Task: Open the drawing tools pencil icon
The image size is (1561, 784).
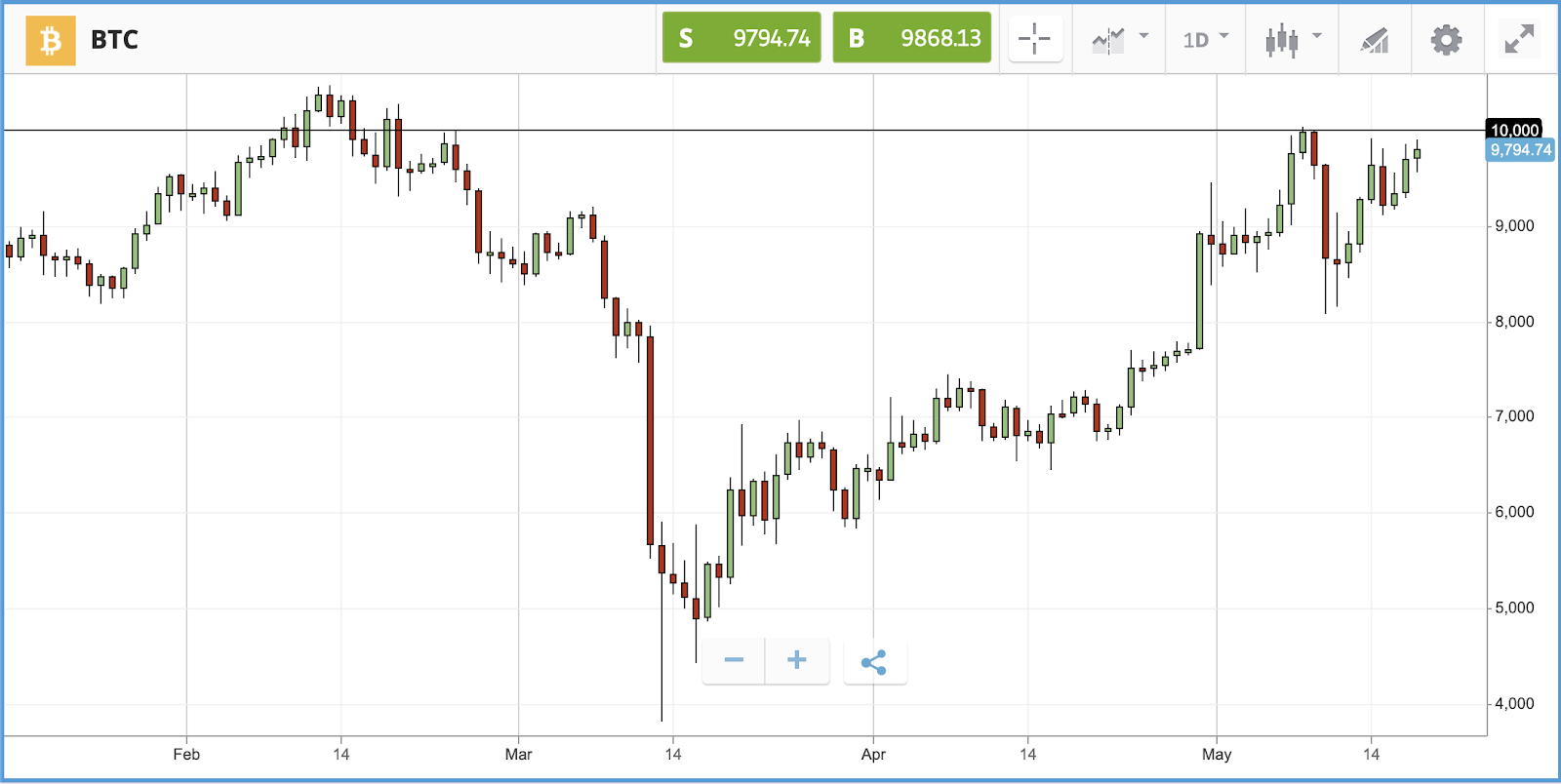Action: (x=1375, y=40)
